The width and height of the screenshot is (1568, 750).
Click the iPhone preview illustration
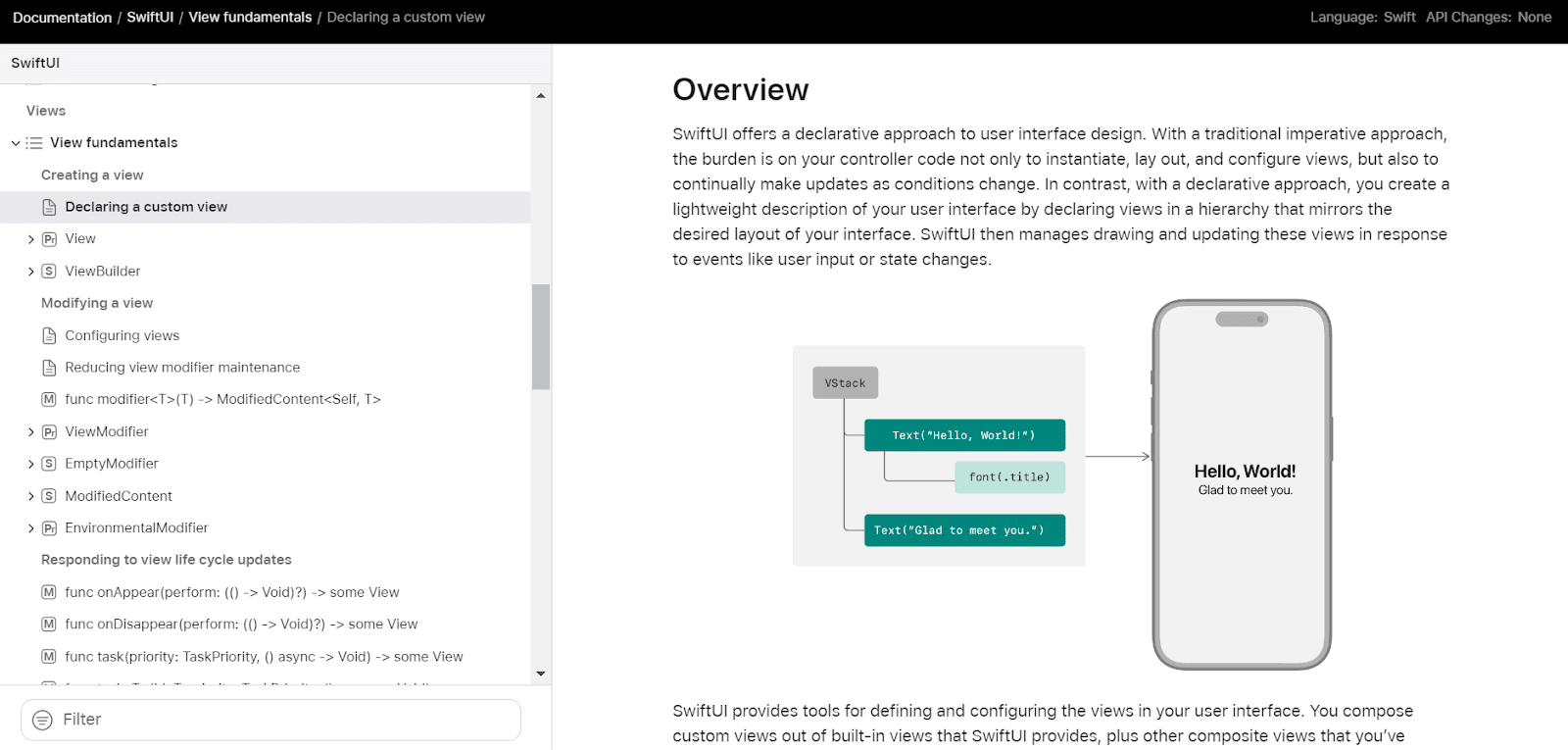pos(1242,485)
